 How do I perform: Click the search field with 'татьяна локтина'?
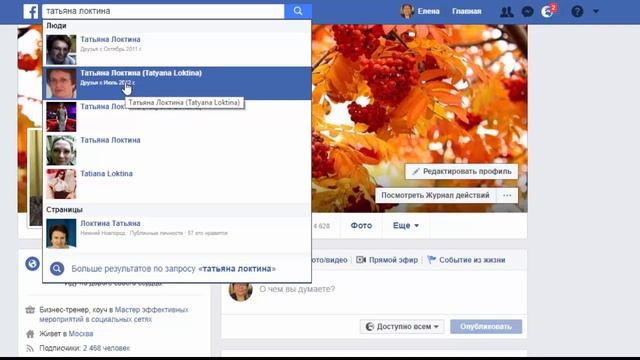163,11
